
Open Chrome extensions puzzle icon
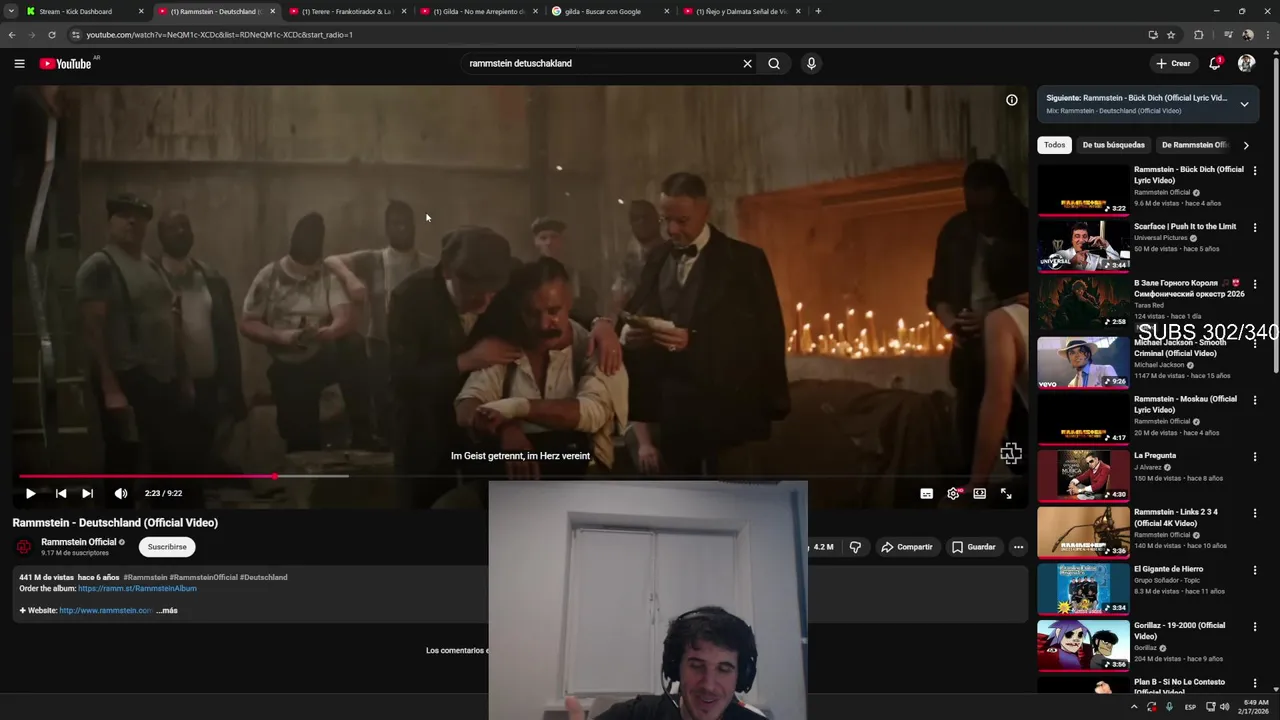point(1199,35)
